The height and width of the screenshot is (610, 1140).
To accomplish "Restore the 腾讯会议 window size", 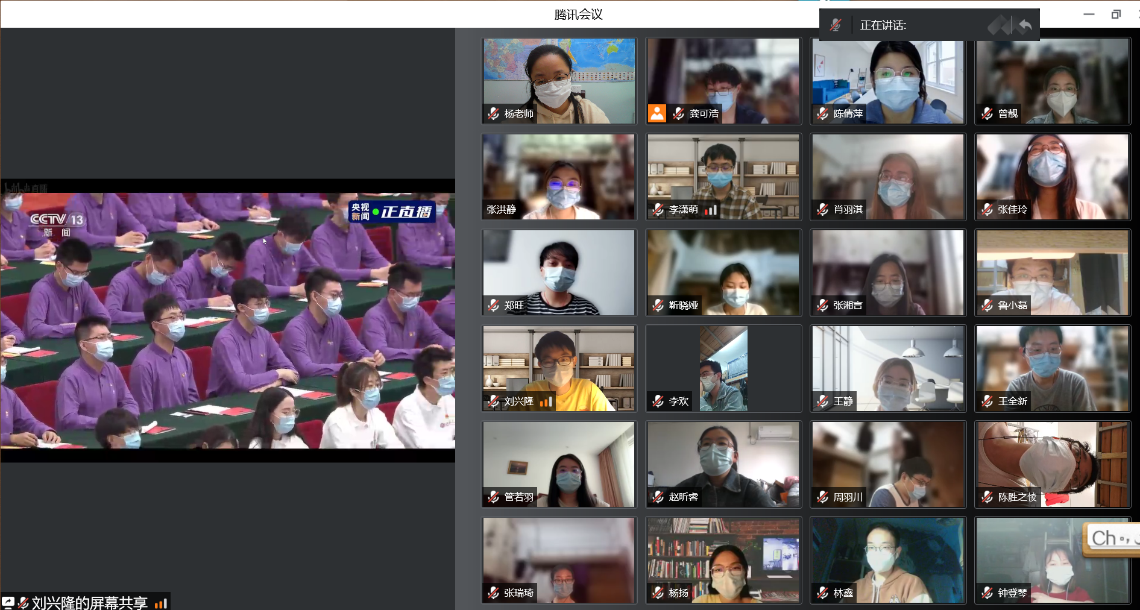I will [x=1116, y=14].
